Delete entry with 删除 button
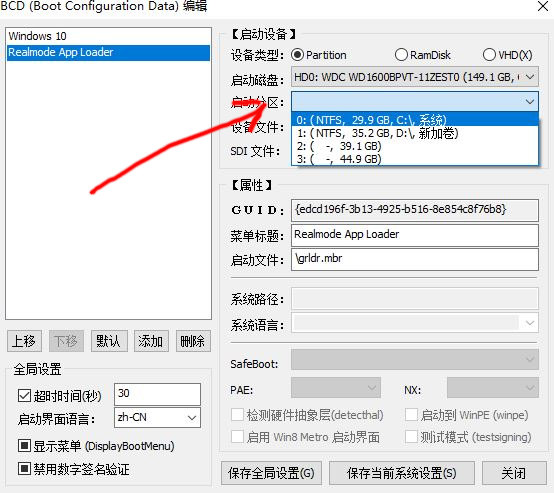 pyautogui.click(x=193, y=341)
